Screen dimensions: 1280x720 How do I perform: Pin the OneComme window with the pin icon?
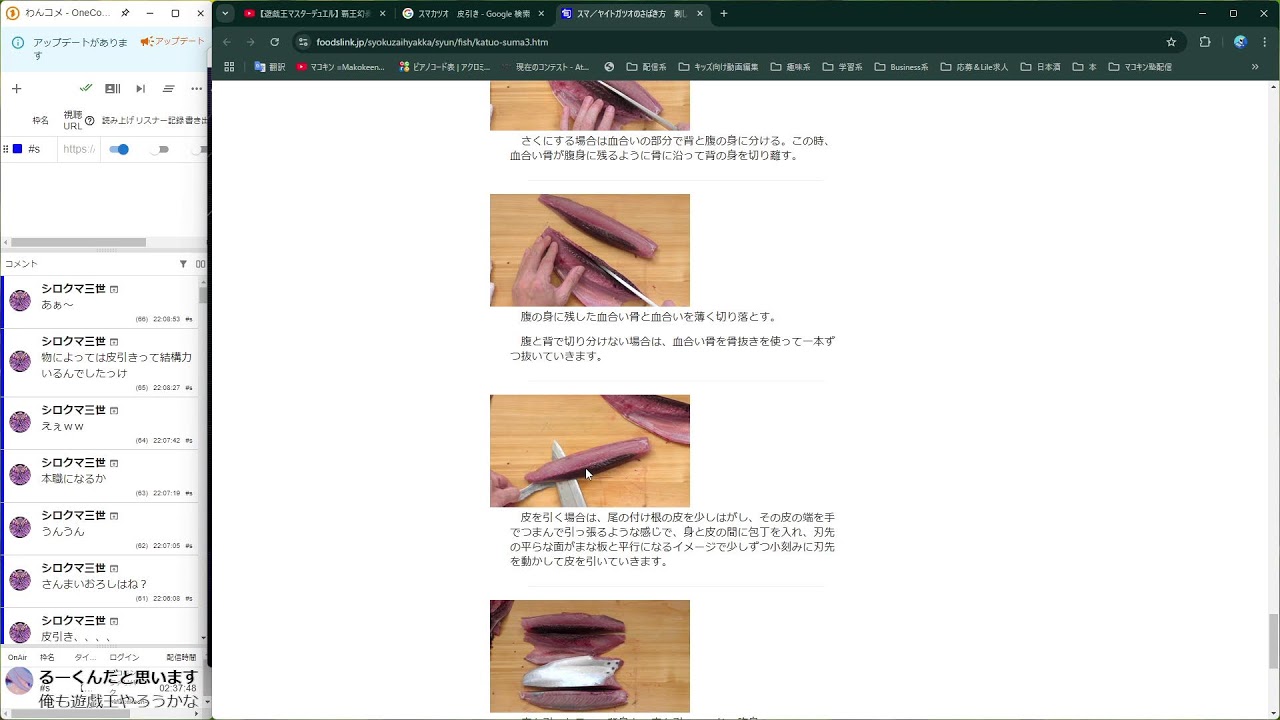point(125,13)
